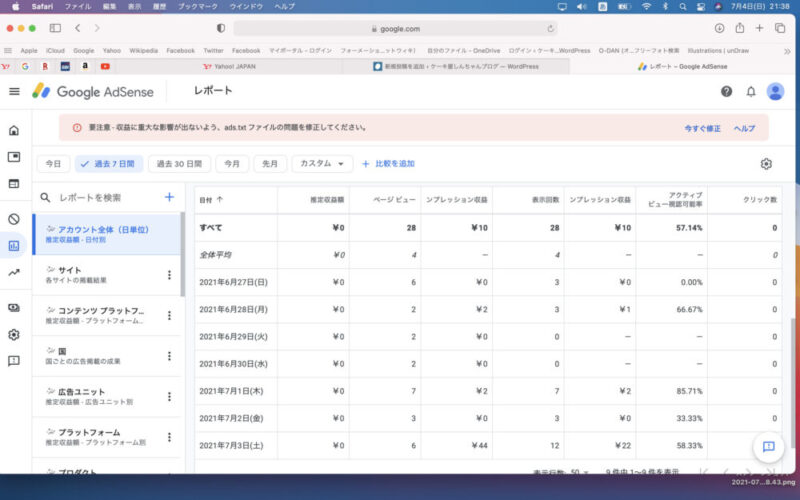
Task: Open the Safari privacy shield icon
Action: (x=220, y=29)
